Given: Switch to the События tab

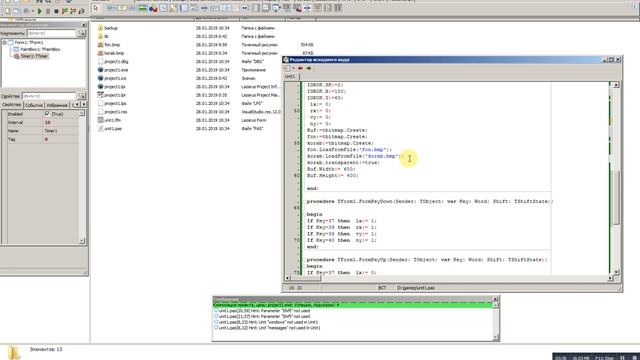Looking at the screenshot, I should coord(33,105).
